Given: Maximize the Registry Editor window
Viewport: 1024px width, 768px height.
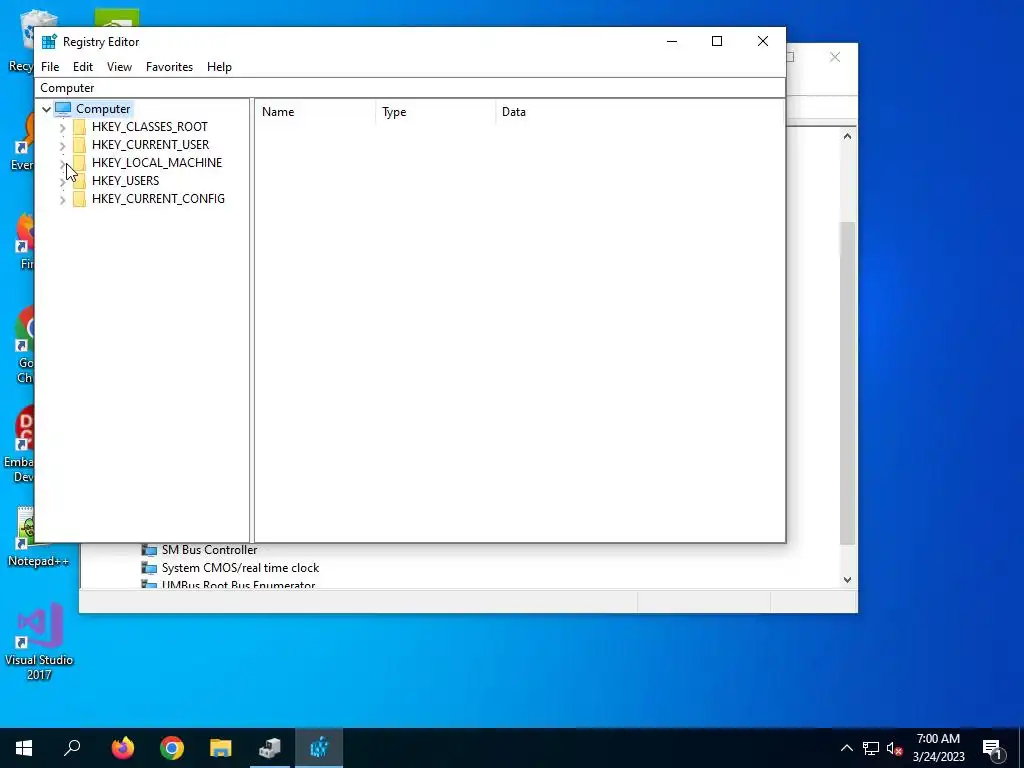Looking at the screenshot, I should click(x=717, y=41).
